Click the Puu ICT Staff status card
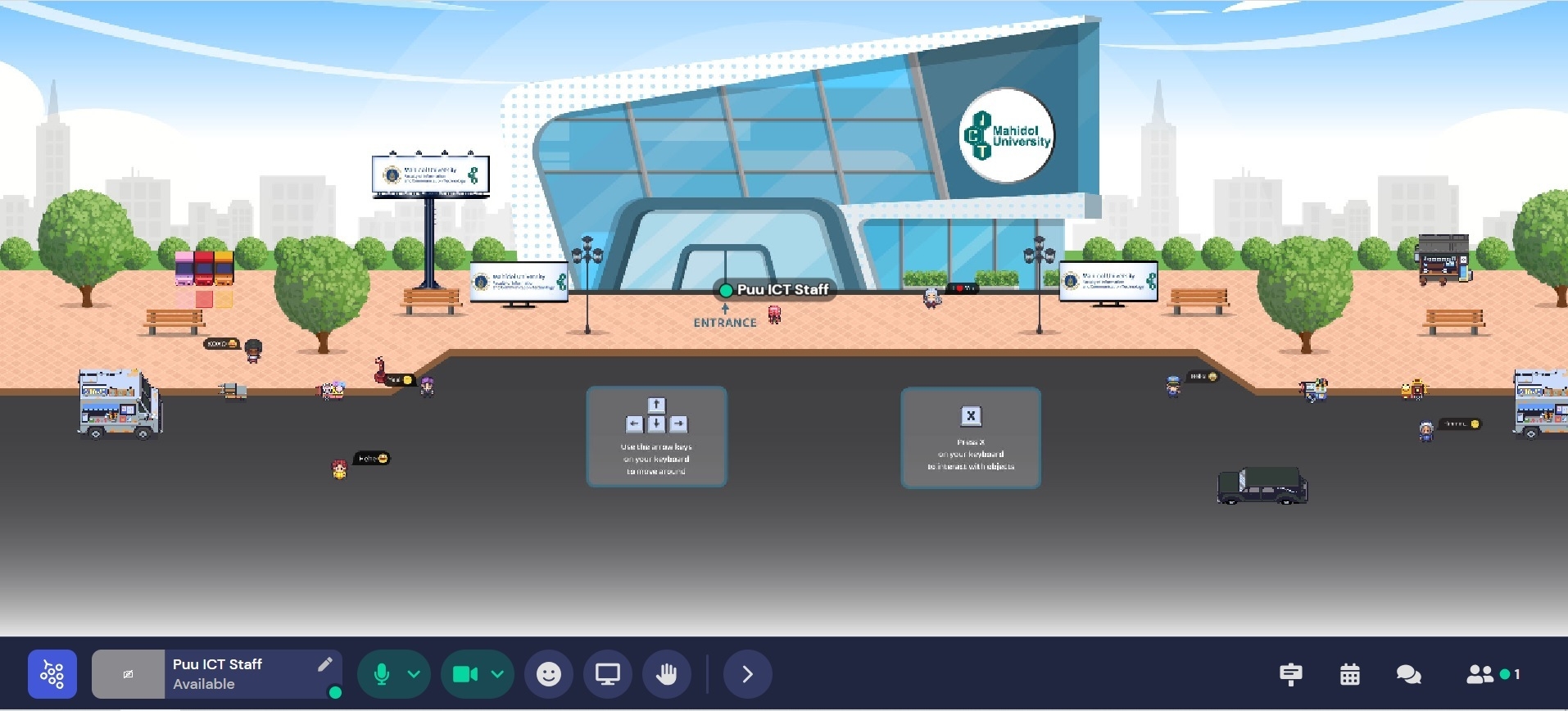1568x711 pixels. [238, 674]
